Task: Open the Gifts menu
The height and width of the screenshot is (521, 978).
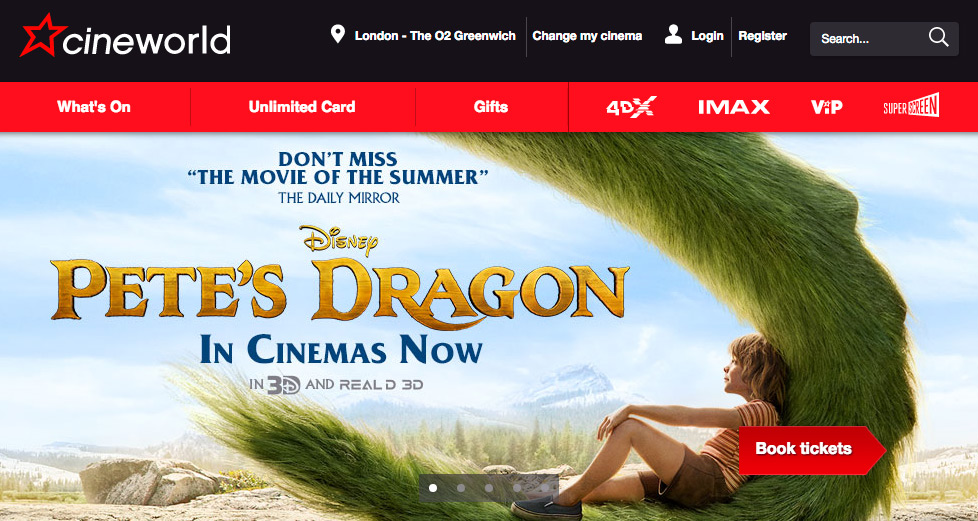Action: [491, 107]
